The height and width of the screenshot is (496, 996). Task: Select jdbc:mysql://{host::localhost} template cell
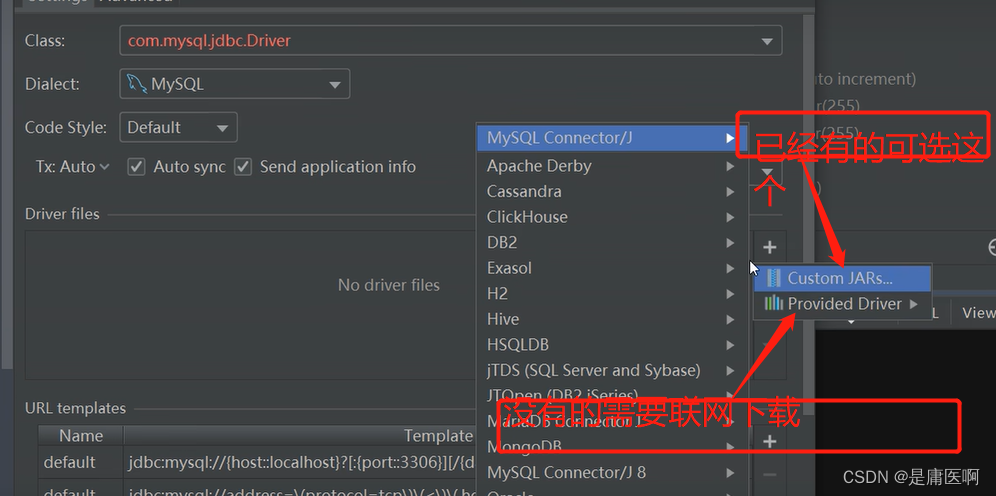pyautogui.click(x=301, y=462)
